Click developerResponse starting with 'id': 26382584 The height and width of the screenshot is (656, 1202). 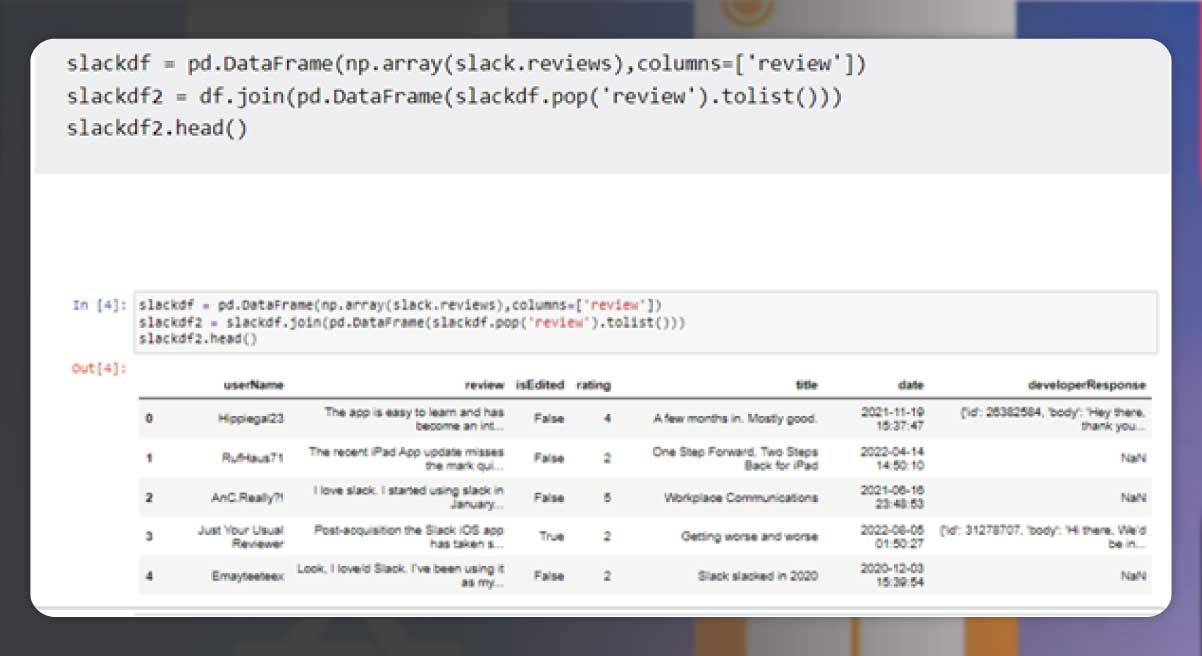coord(1054,419)
